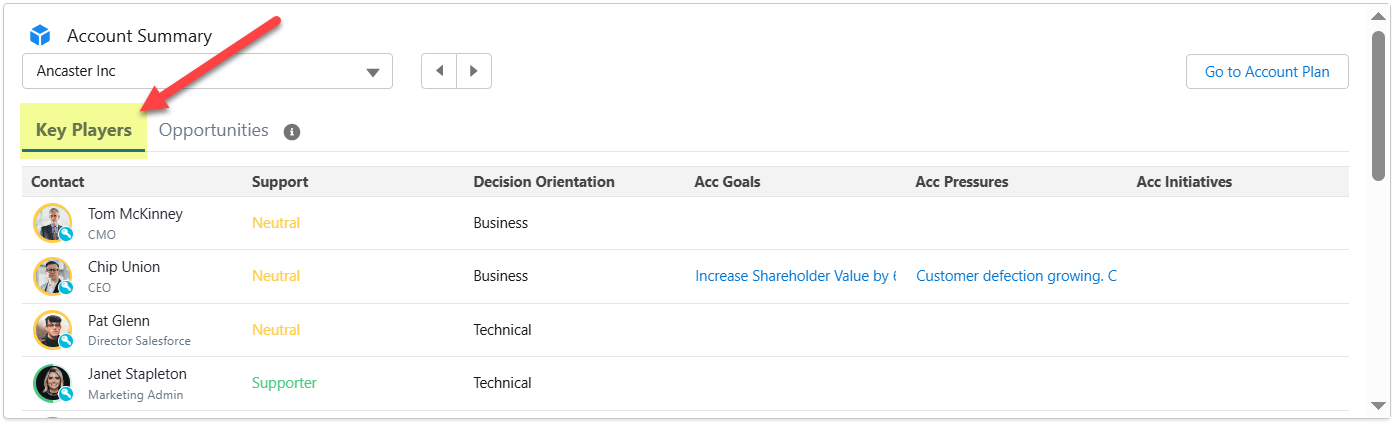Click the Account Summary cube icon
This screenshot has height=428, width=1397.
click(x=40, y=36)
